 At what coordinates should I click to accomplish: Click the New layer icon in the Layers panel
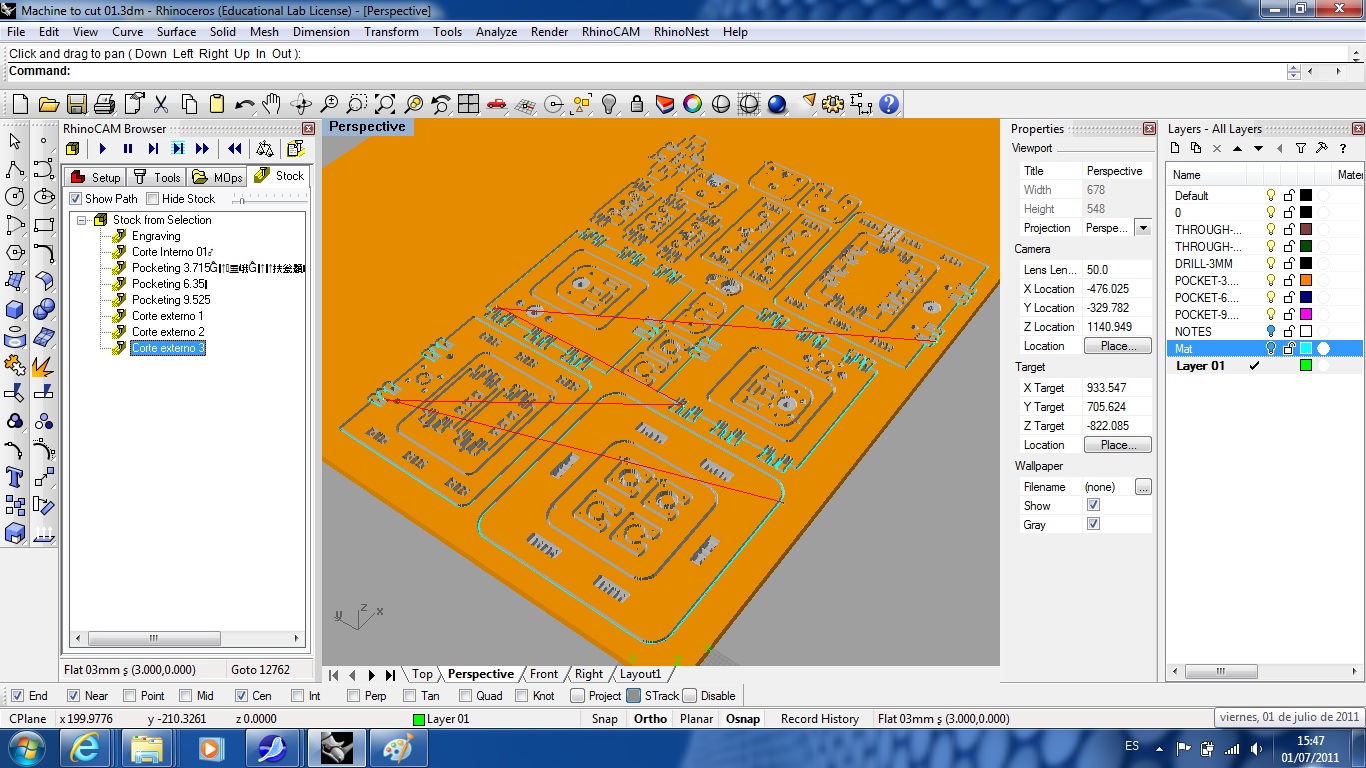(1175, 148)
